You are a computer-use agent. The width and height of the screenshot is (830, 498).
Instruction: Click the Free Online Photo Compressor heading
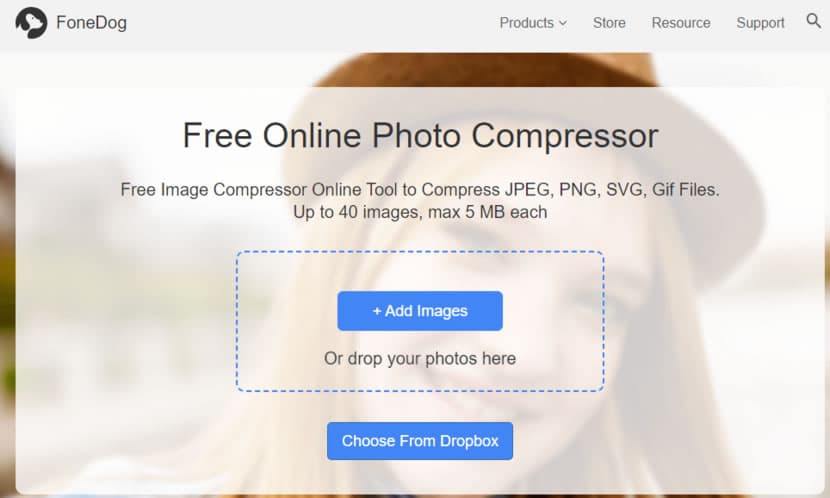[x=420, y=135]
